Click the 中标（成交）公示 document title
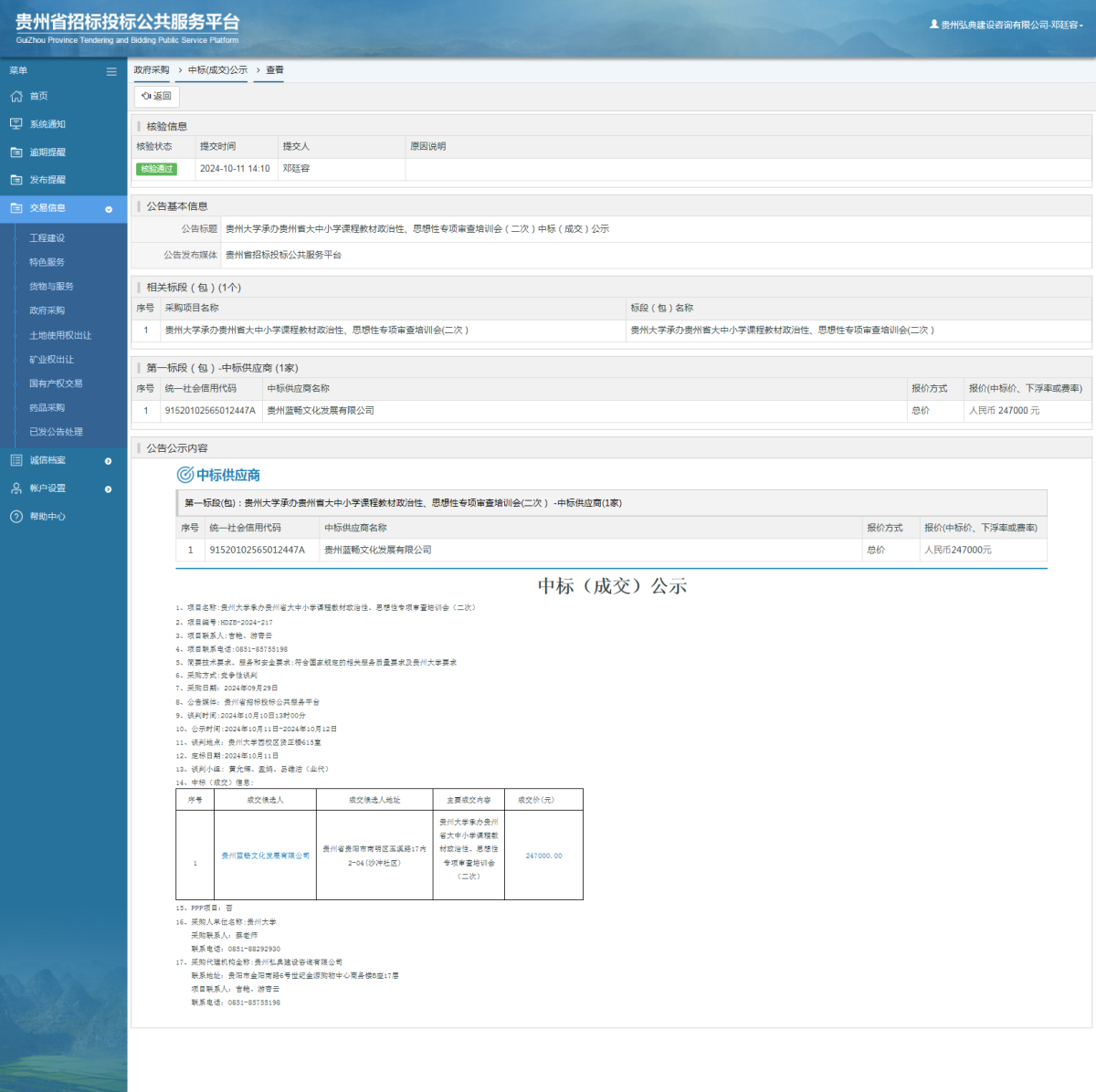Screen dimensions: 1096x1092 tap(612, 586)
